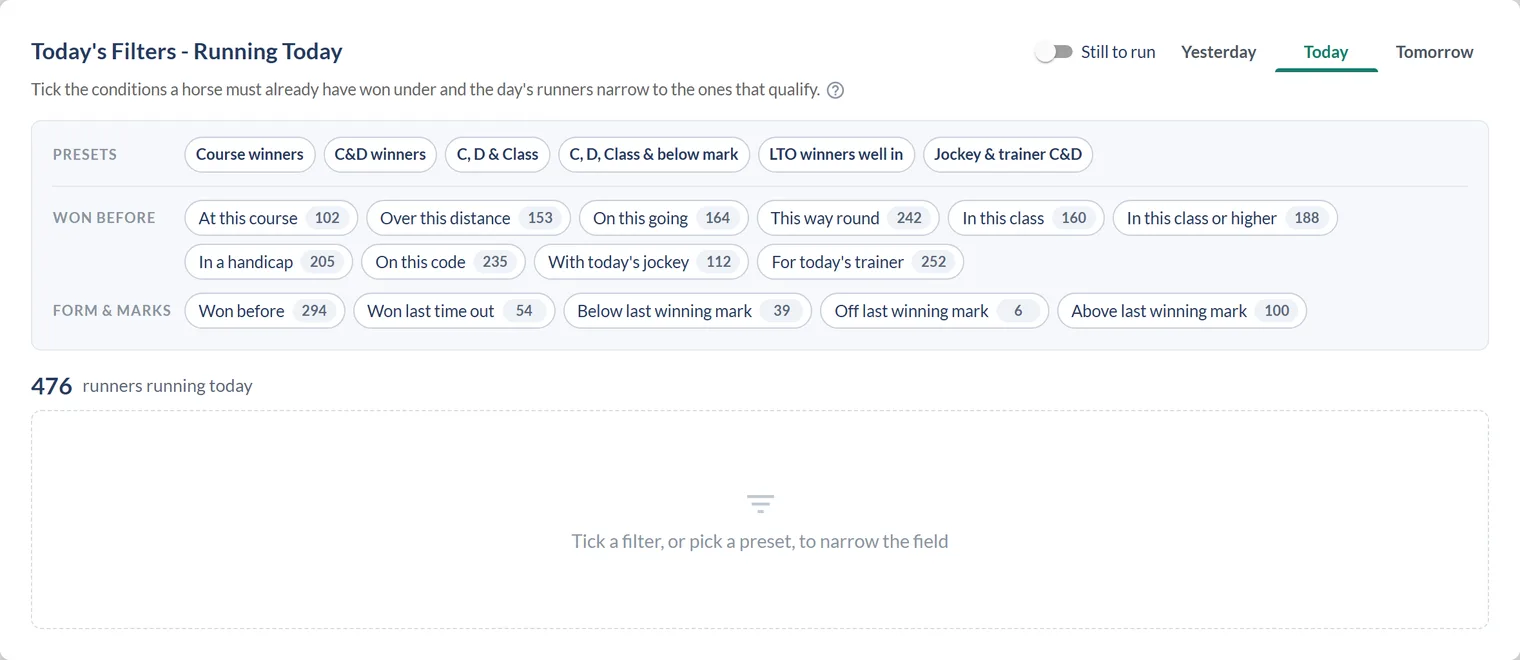1520x660 pixels.
Task: Enable the Over this distance filter
Action: [x=468, y=218]
